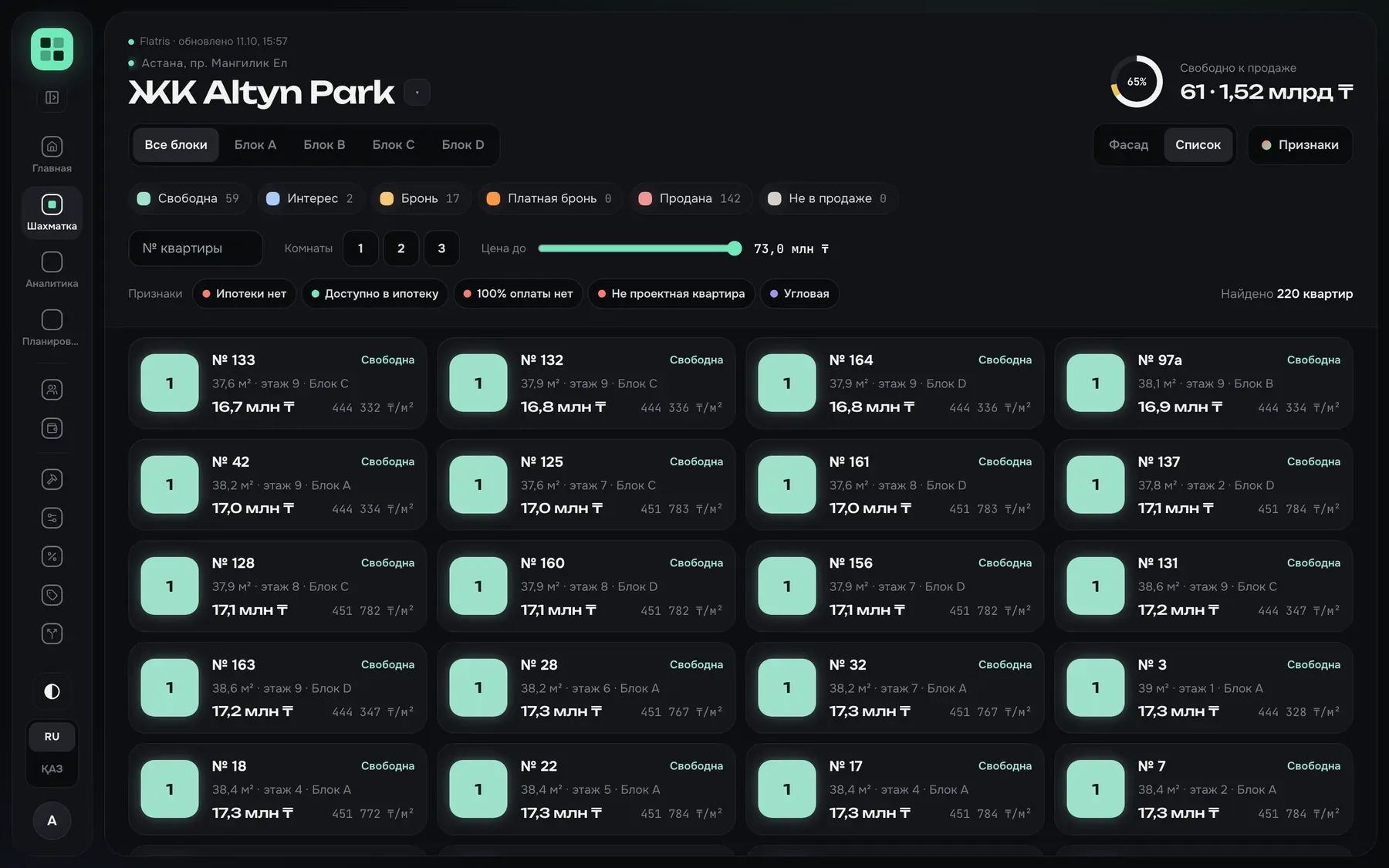The height and width of the screenshot is (868, 1389).
Task: Open the Главная home icon
Action: click(52, 147)
